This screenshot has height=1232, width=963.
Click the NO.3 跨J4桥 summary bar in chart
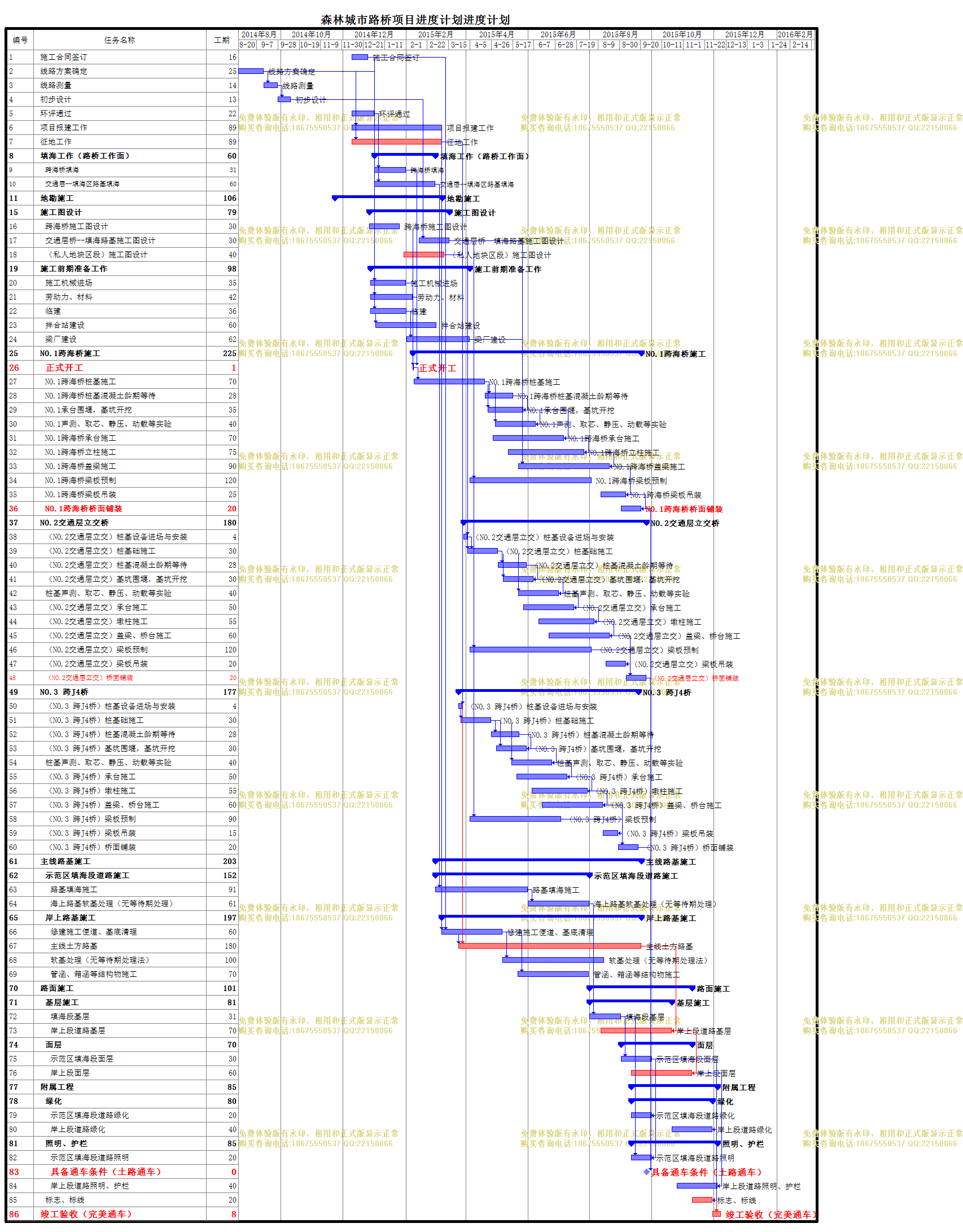(x=549, y=691)
